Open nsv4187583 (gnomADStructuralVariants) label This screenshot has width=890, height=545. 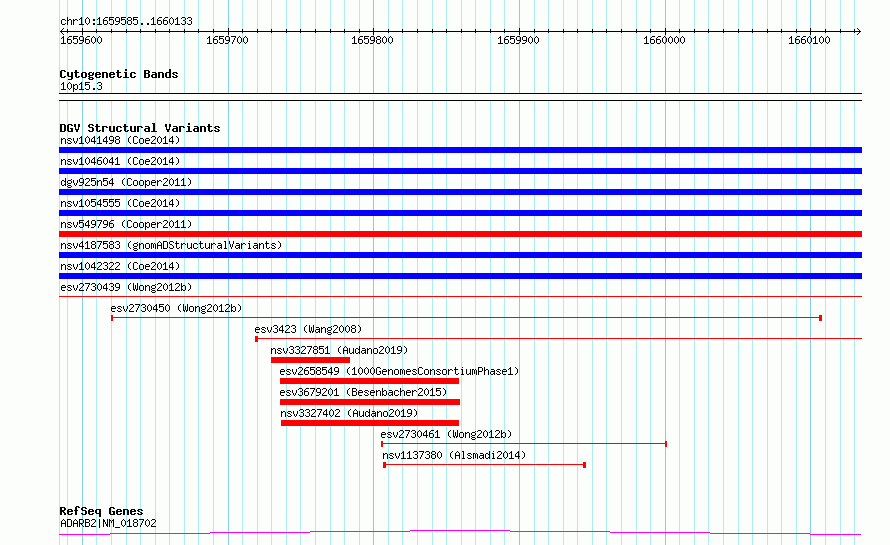pyautogui.click(x=171, y=245)
